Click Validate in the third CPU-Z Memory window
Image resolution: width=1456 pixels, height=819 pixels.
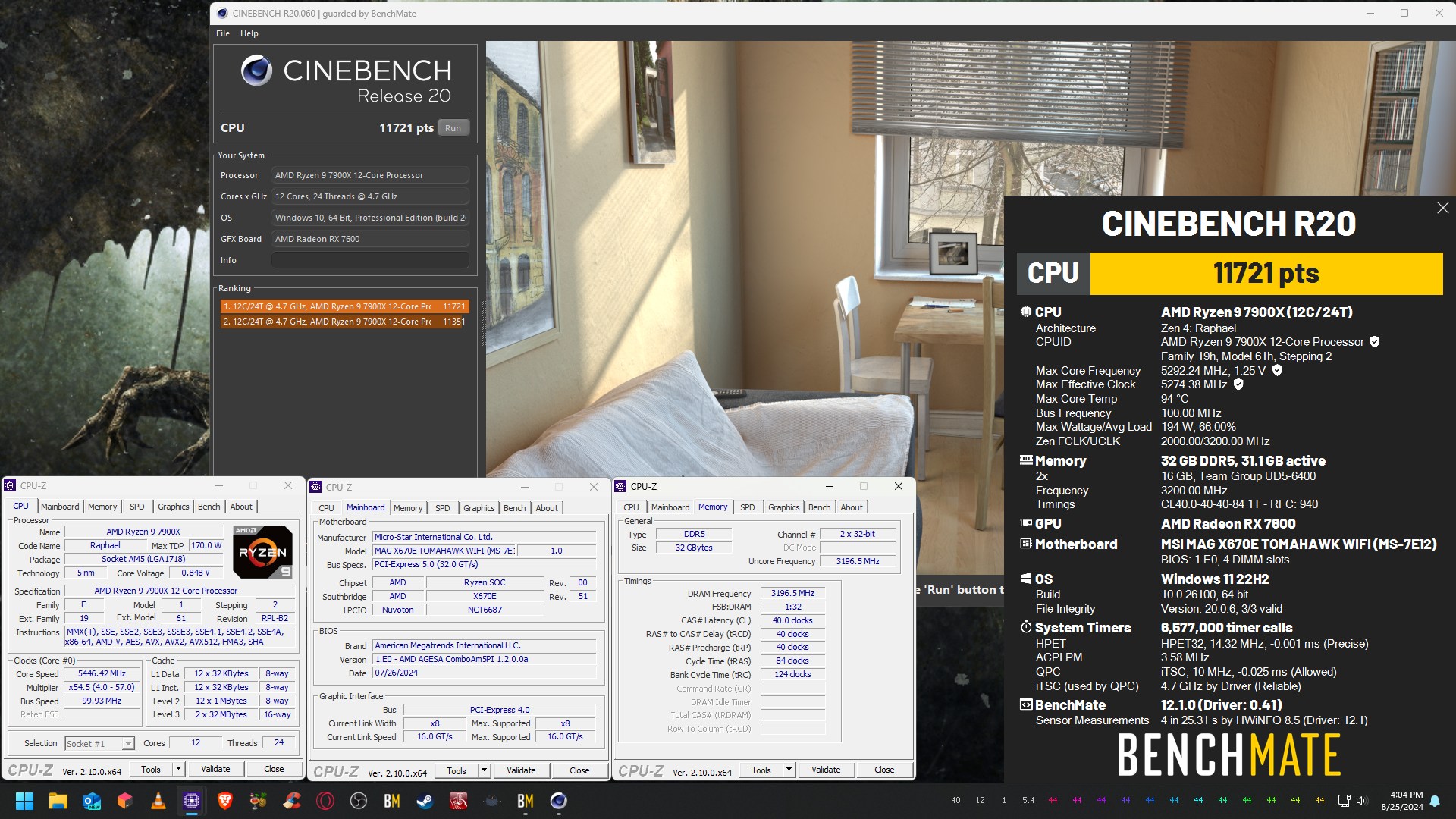point(826,770)
